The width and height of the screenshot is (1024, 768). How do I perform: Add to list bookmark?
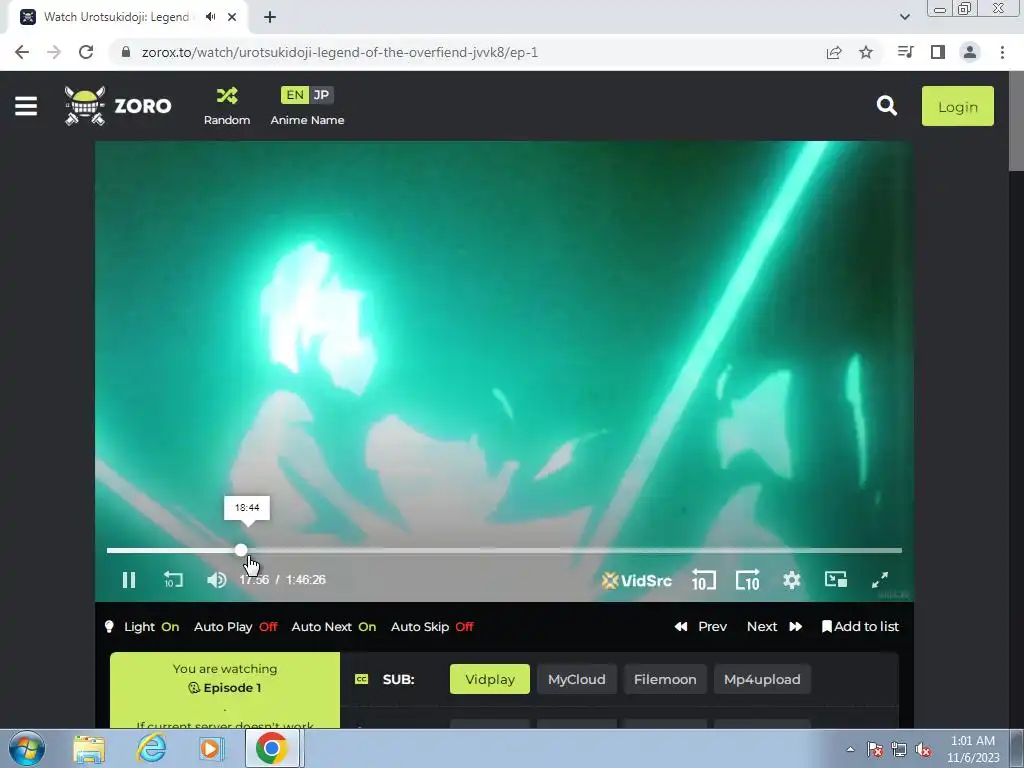tap(860, 627)
